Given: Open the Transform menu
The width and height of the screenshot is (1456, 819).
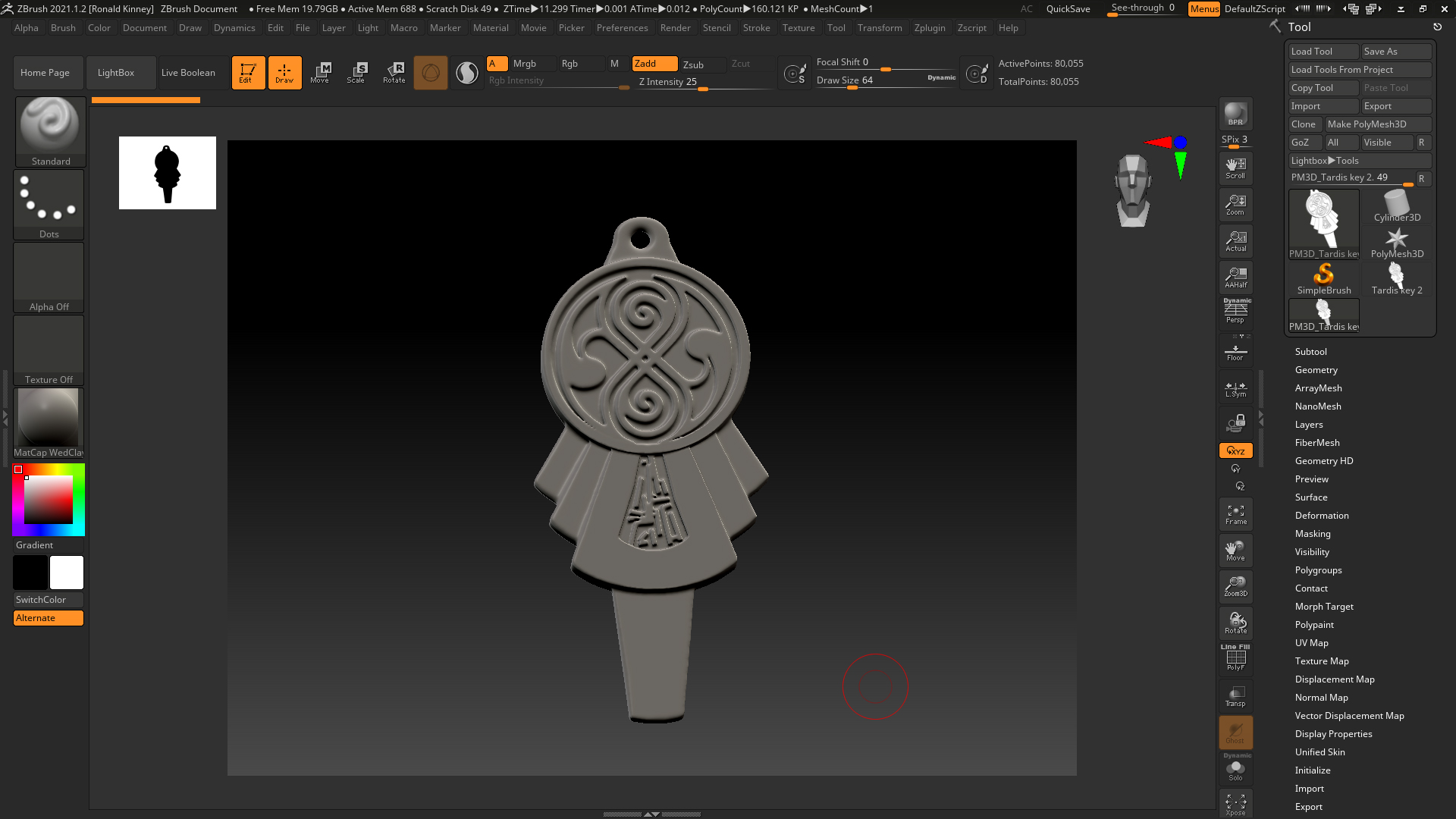Looking at the screenshot, I should [x=880, y=28].
